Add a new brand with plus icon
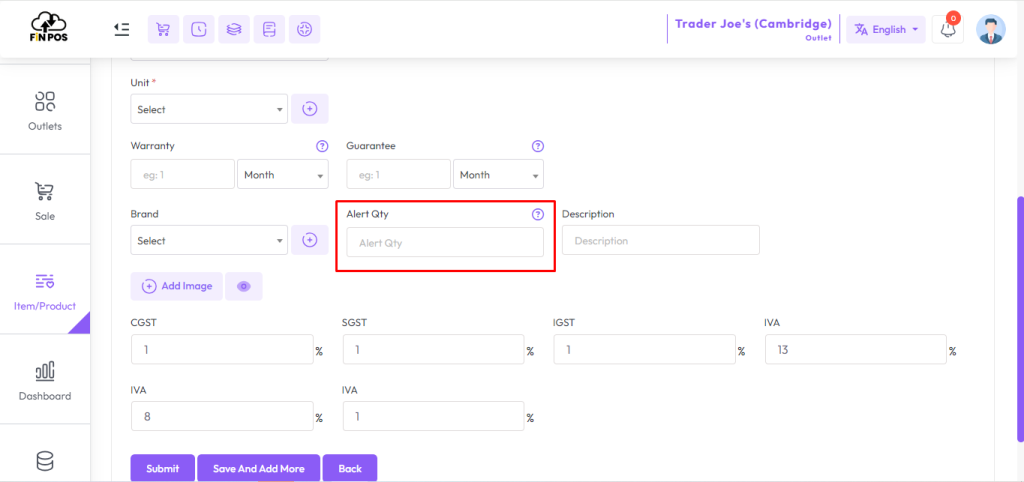Viewport: 1024px width, 482px height. [310, 240]
